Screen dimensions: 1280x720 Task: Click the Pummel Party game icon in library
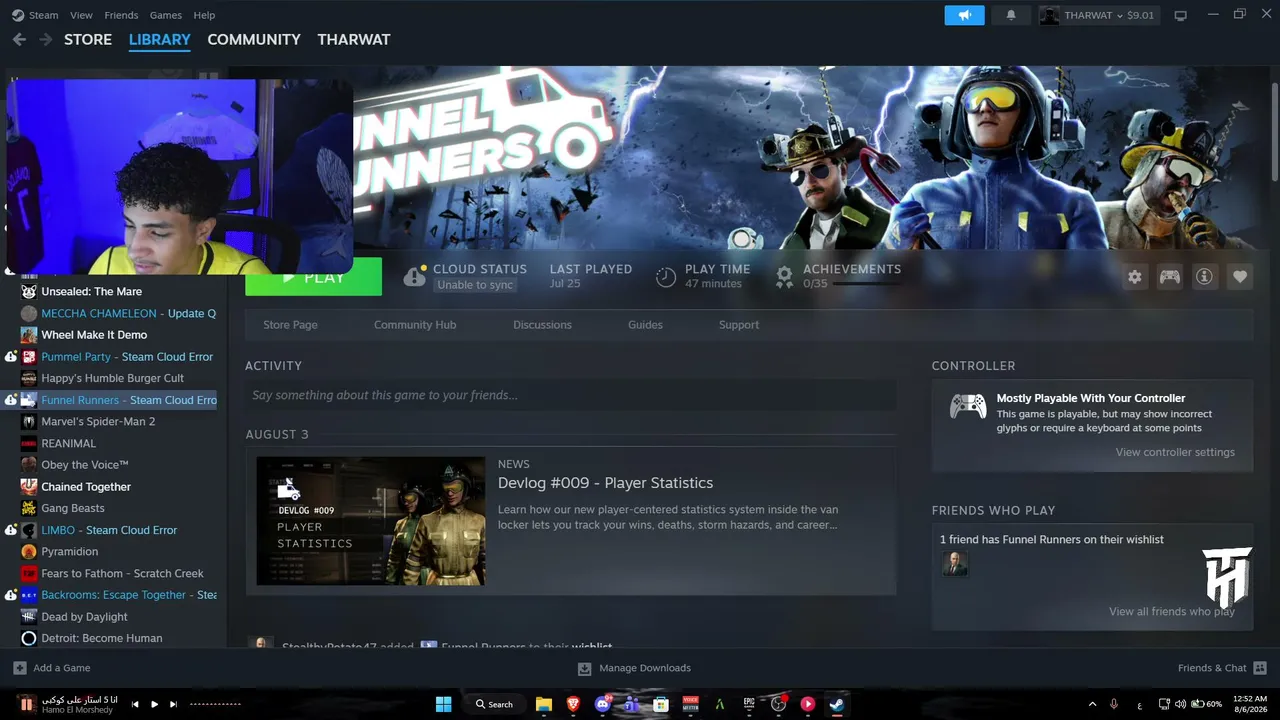coord(29,357)
